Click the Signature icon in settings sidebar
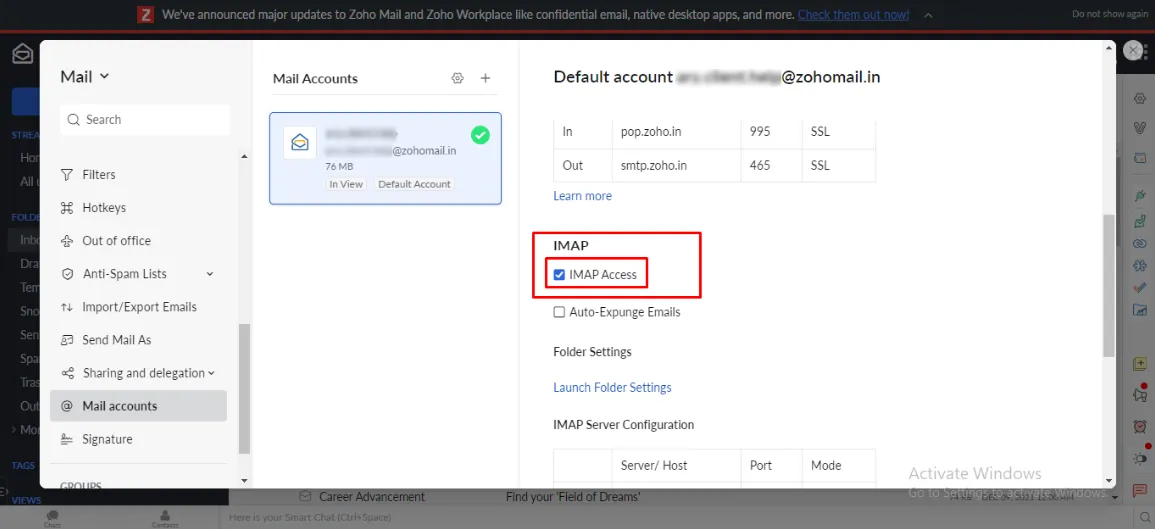 (68, 439)
